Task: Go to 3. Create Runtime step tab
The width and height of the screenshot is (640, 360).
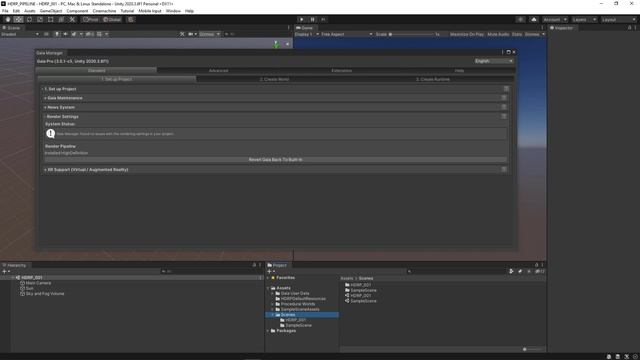Action: click(x=433, y=79)
